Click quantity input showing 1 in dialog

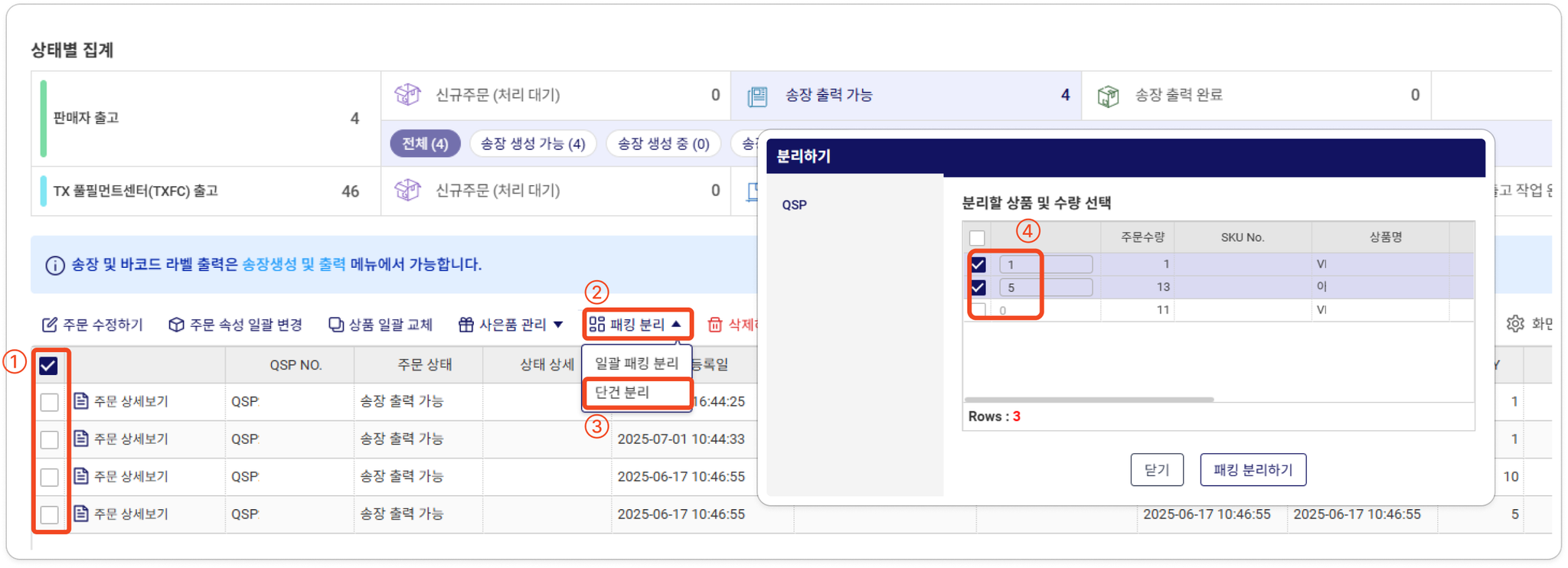click(1046, 265)
